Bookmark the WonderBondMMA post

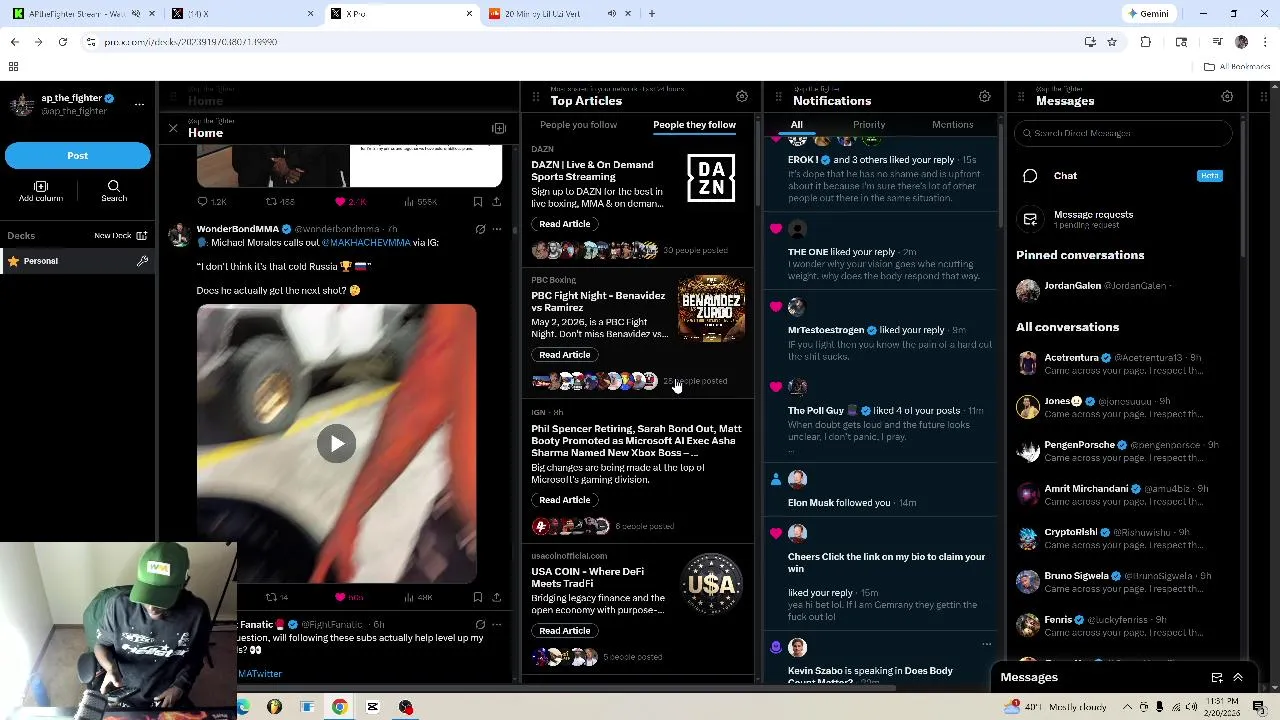tap(478, 597)
